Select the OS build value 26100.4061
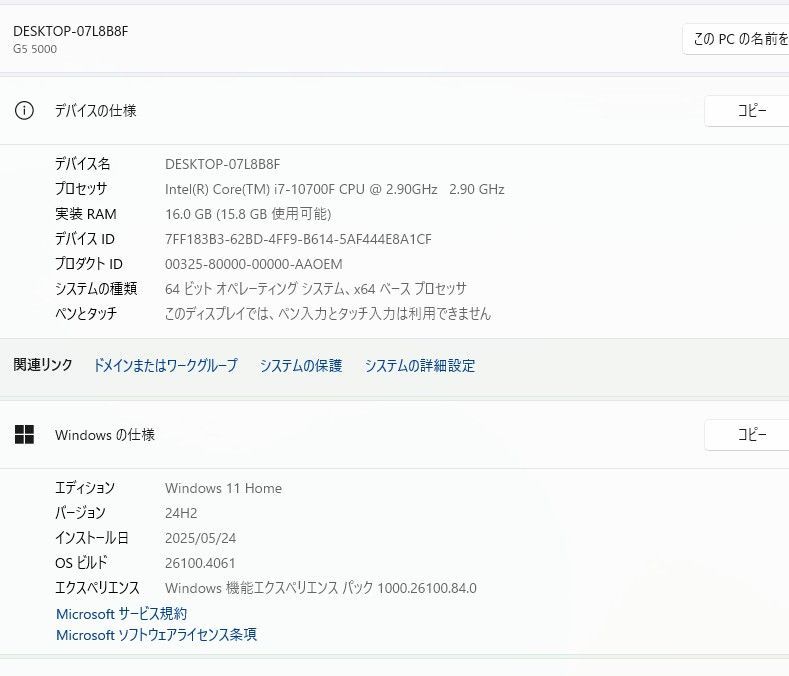The width and height of the screenshot is (789, 676). click(200, 563)
